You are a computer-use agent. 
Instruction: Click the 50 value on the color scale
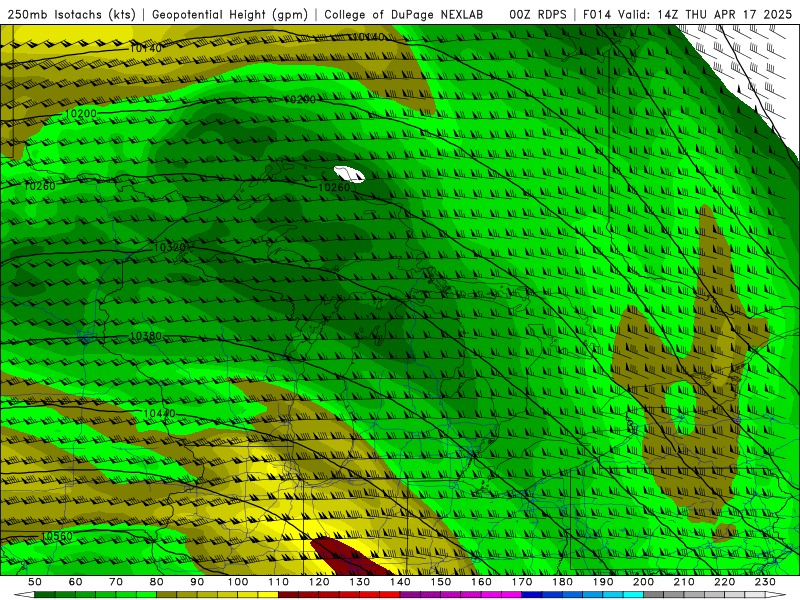(35, 582)
